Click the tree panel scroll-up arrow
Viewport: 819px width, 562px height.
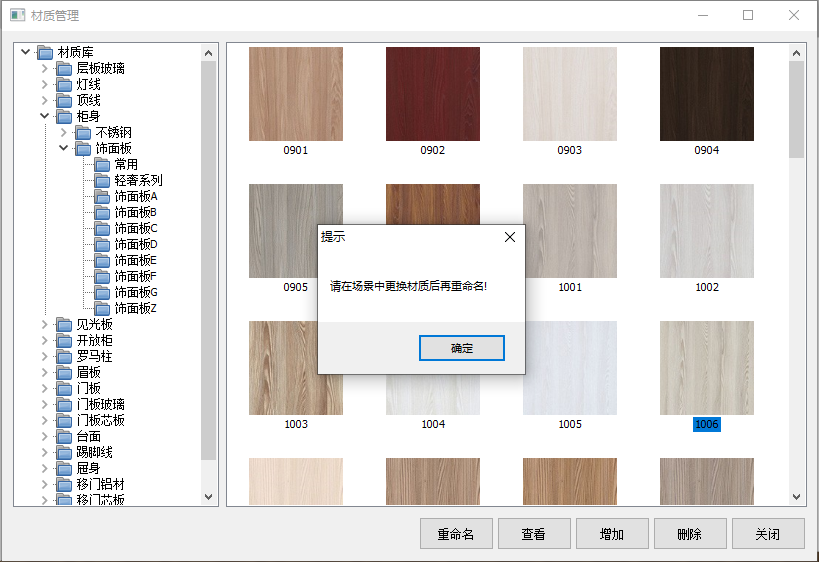coord(208,53)
